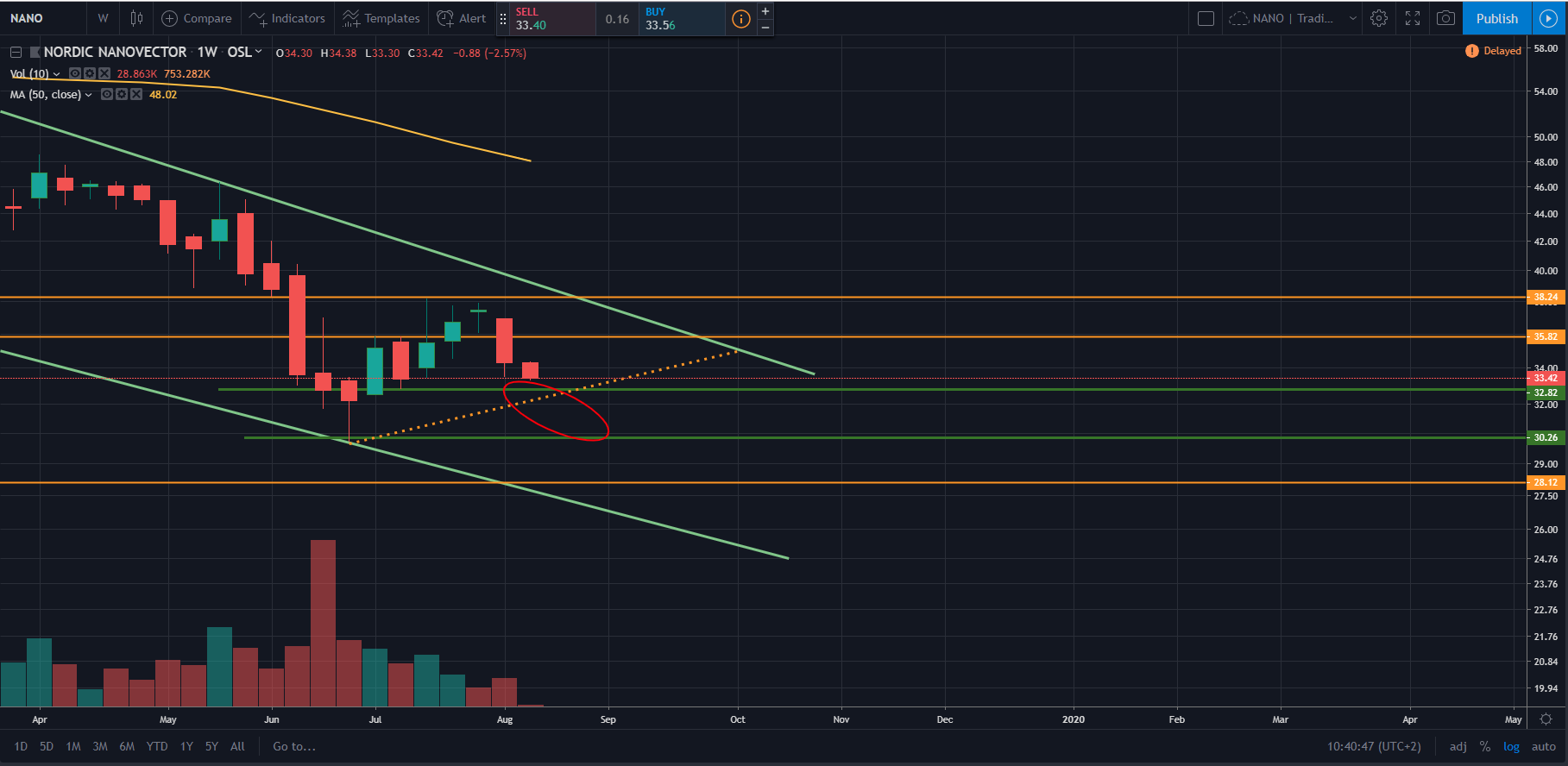The width and height of the screenshot is (1568, 766).
Task: Toggle the adj price adjustment option
Action: (x=1458, y=746)
